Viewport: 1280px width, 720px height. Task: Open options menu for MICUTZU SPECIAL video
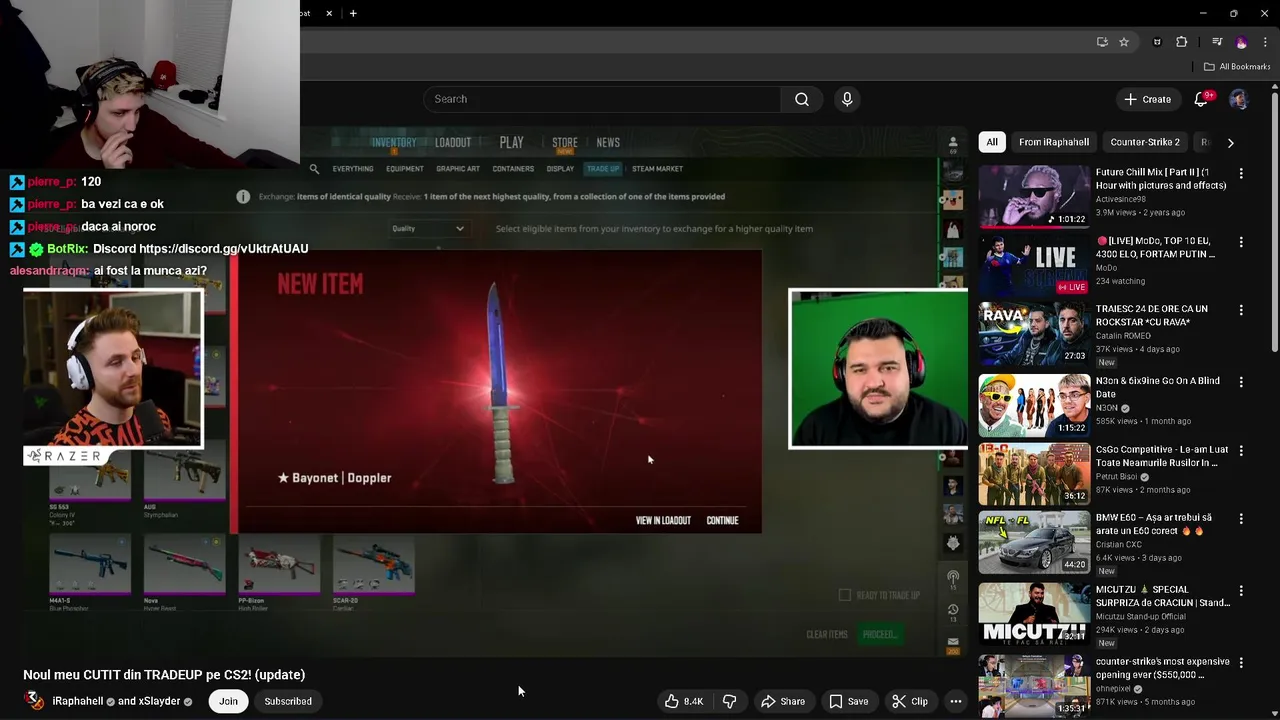coord(1241,591)
